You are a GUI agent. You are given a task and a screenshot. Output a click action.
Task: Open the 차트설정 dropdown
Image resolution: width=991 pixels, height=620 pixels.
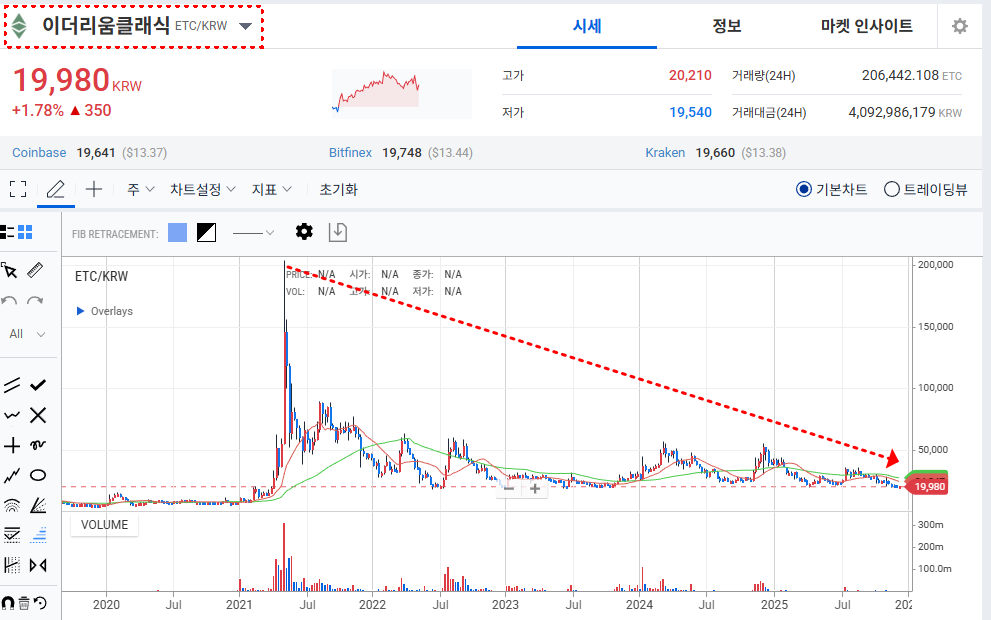[202, 189]
